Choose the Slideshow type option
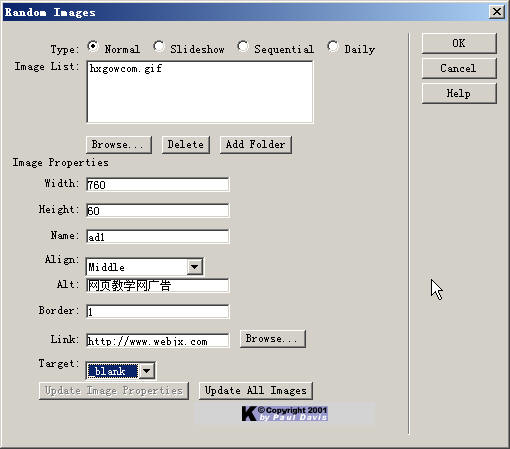 pyautogui.click(x=159, y=46)
